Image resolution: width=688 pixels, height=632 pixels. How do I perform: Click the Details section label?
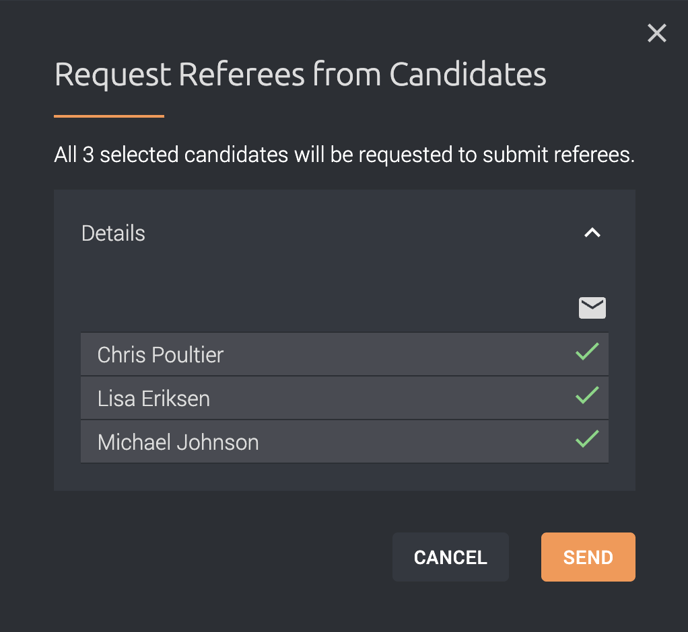pyautogui.click(x=113, y=233)
